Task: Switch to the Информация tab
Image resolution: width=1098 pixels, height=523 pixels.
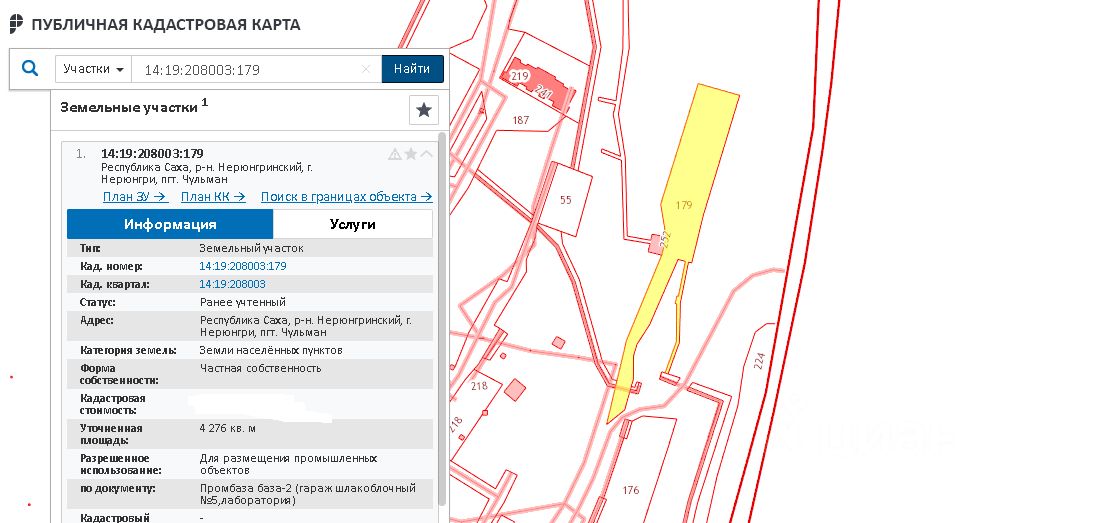Action: [x=170, y=224]
